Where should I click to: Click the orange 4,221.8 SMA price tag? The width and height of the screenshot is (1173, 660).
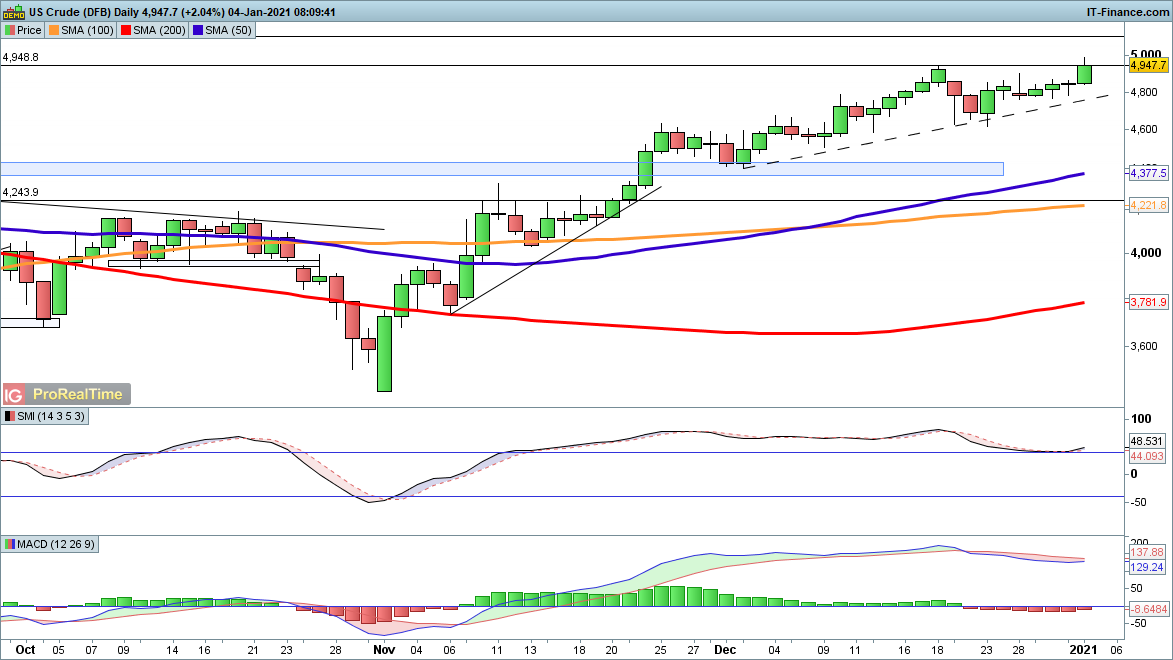[x=1148, y=206]
